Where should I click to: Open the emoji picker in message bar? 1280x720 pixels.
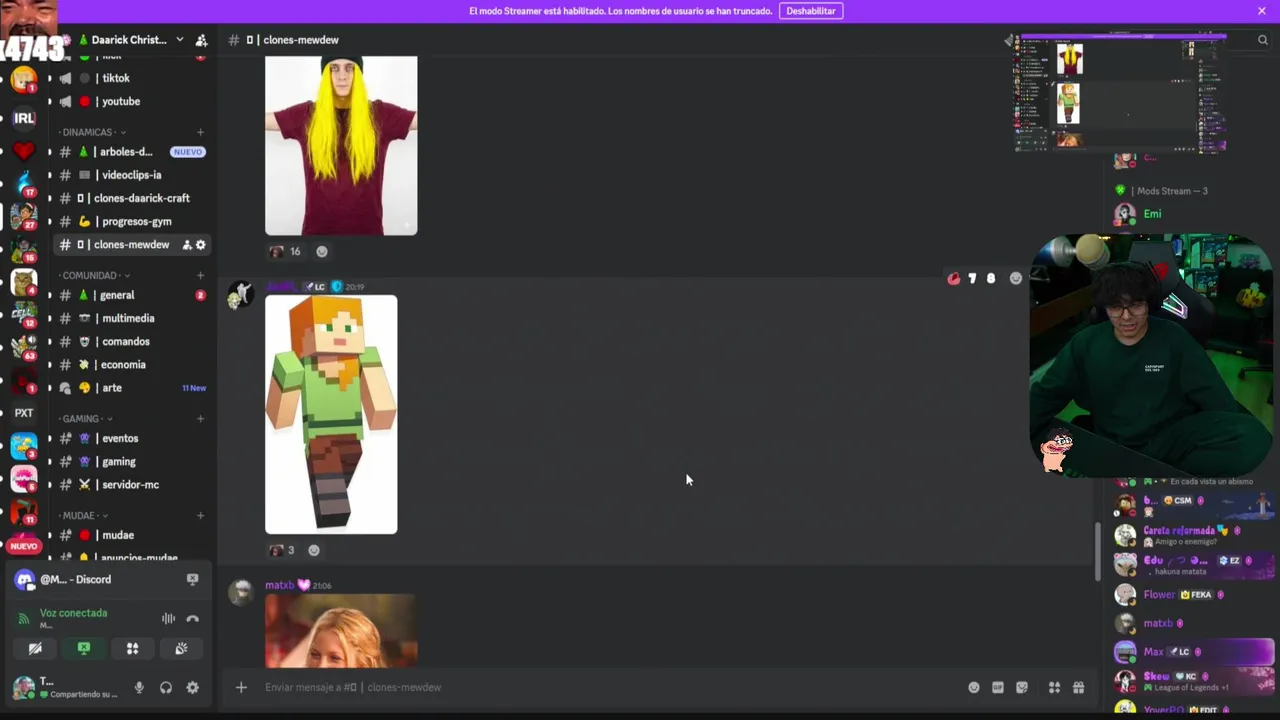point(973,687)
